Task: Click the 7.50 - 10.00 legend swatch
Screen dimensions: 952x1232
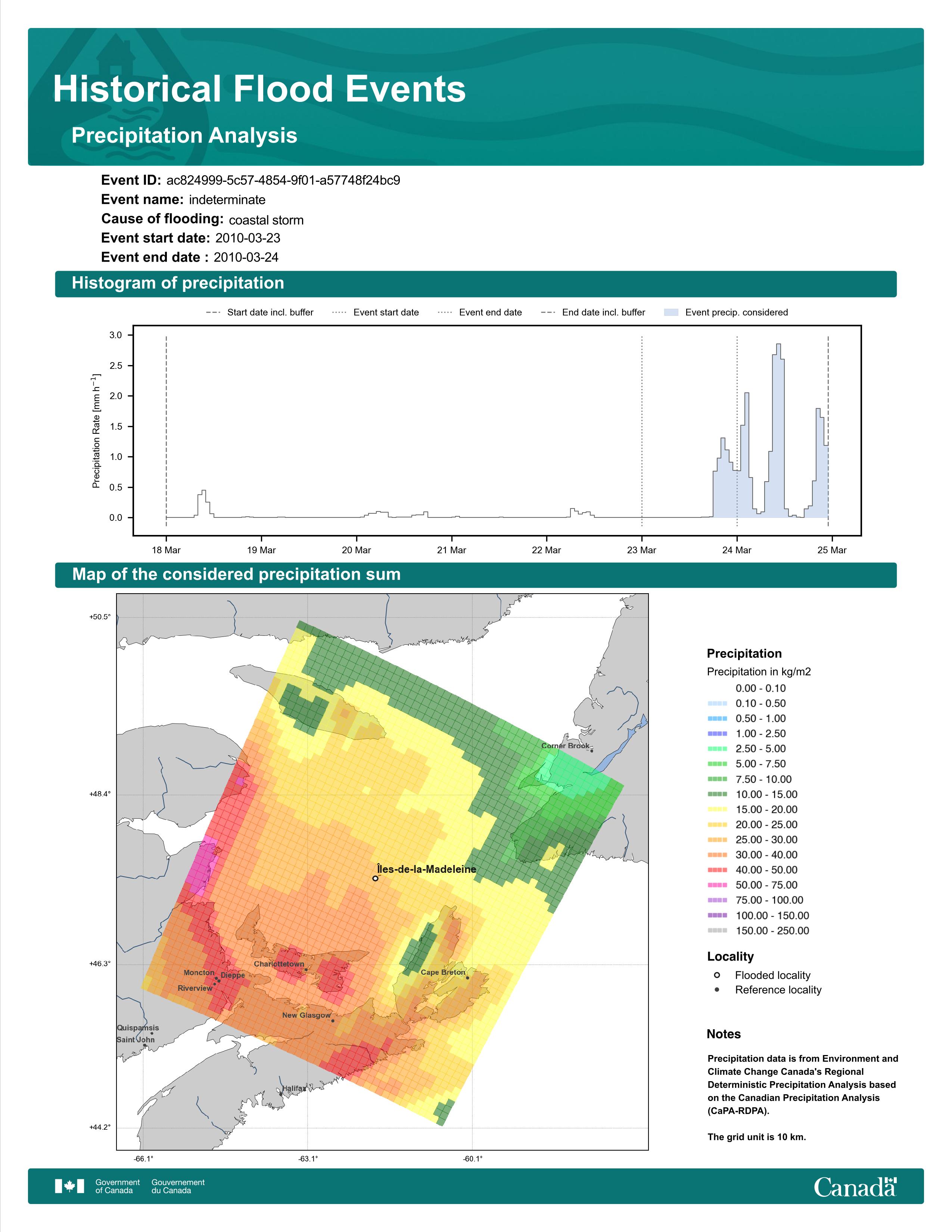Action: tap(717, 779)
